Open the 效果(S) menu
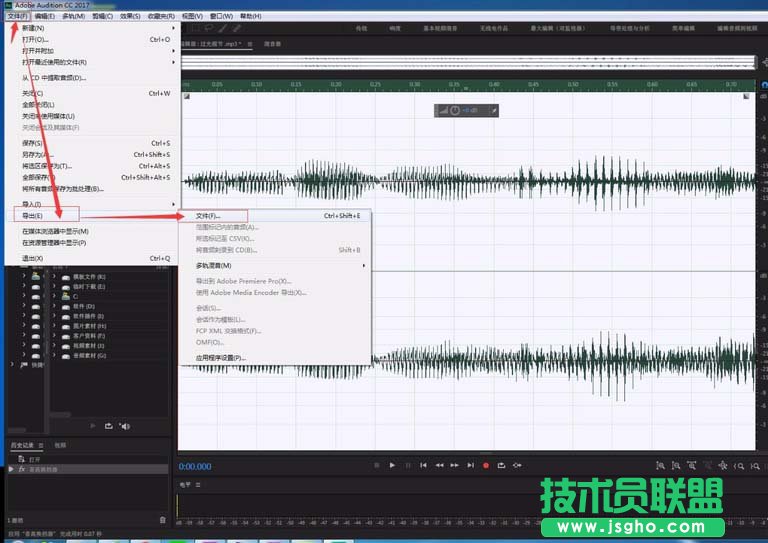768x543 pixels. pyautogui.click(x=130, y=16)
